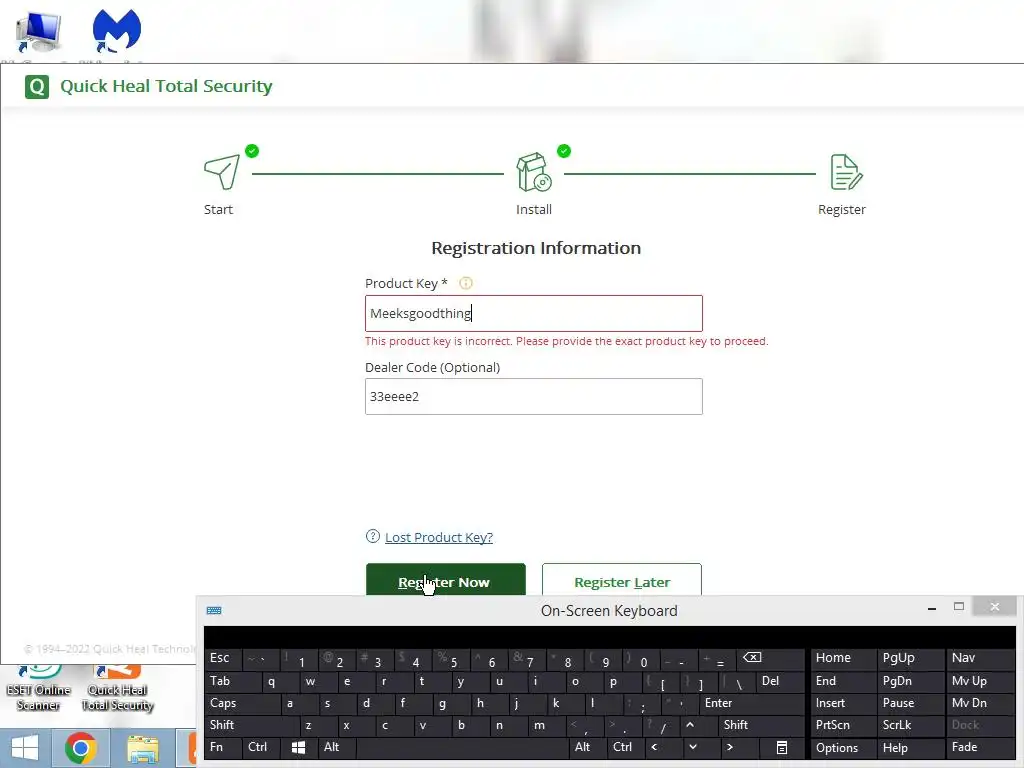Click the Install step box icon
Image resolution: width=1024 pixels, height=768 pixels.
(534, 172)
